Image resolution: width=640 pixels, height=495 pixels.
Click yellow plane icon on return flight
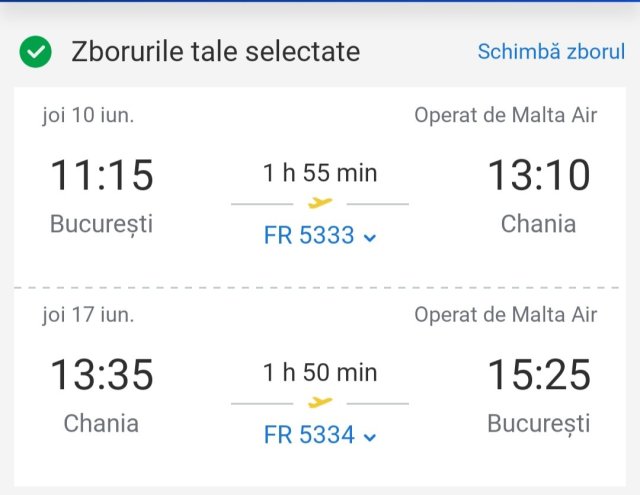320,403
